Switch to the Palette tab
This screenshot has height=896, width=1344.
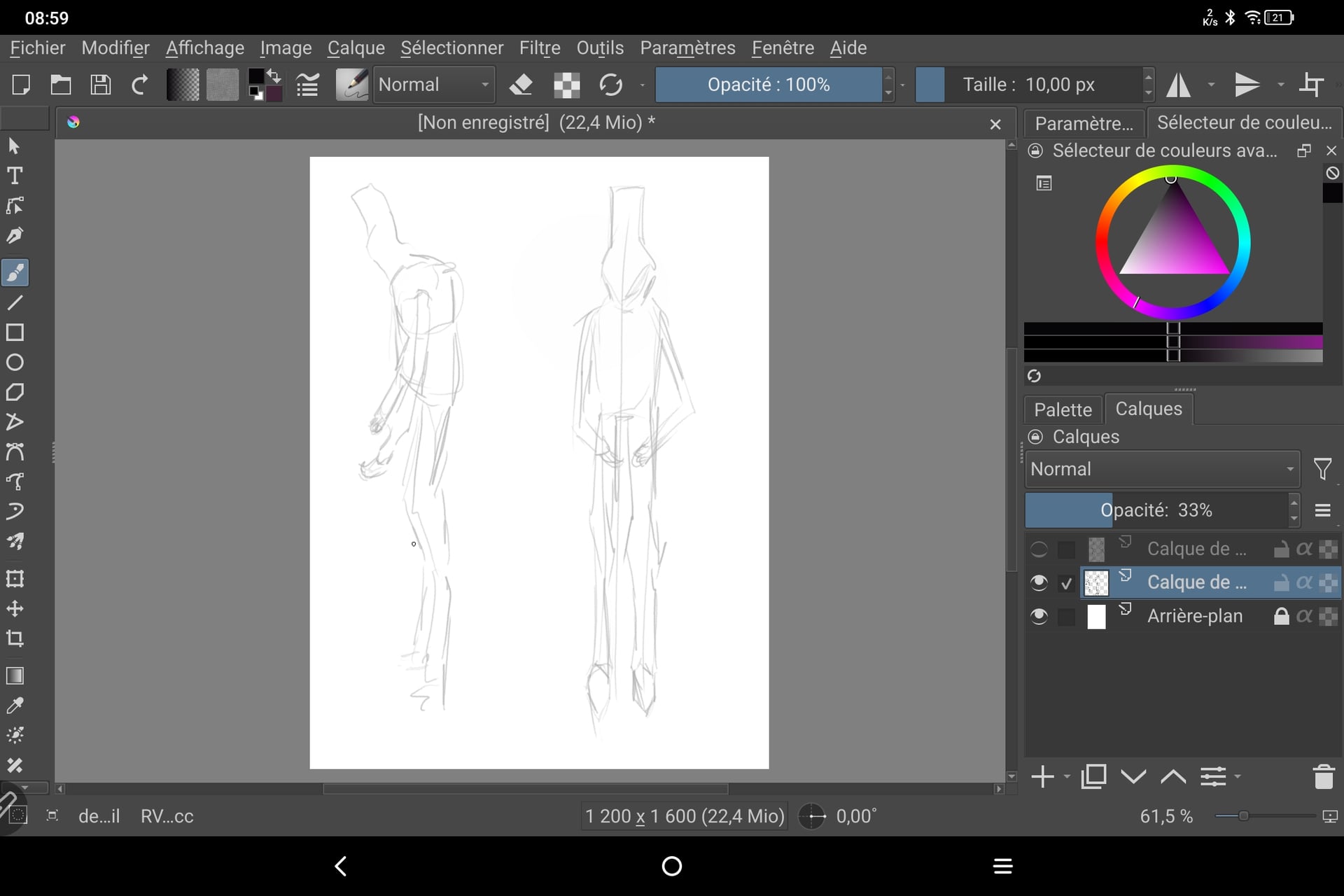[x=1063, y=409]
